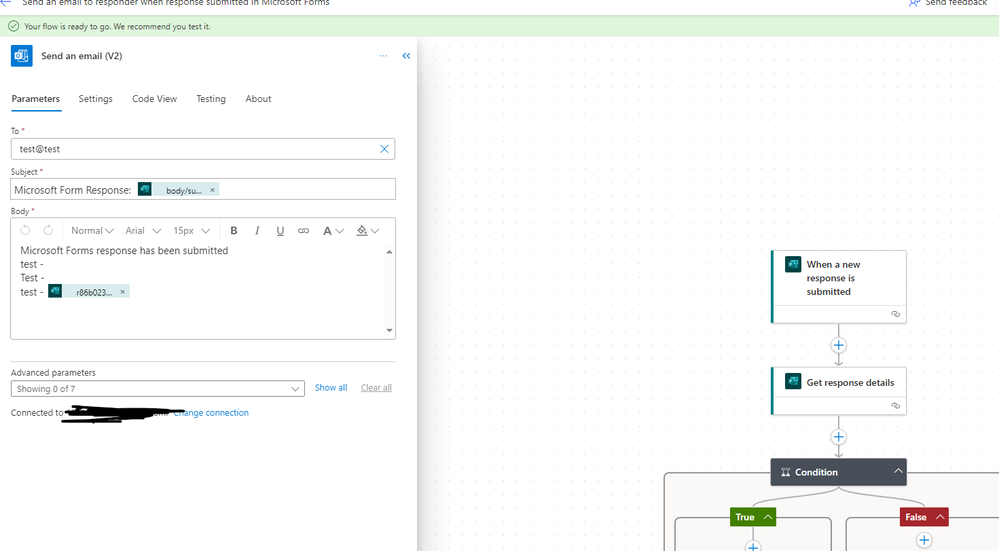Click the Forms icon in Body token
999x551 pixels.
pos(55,291)
